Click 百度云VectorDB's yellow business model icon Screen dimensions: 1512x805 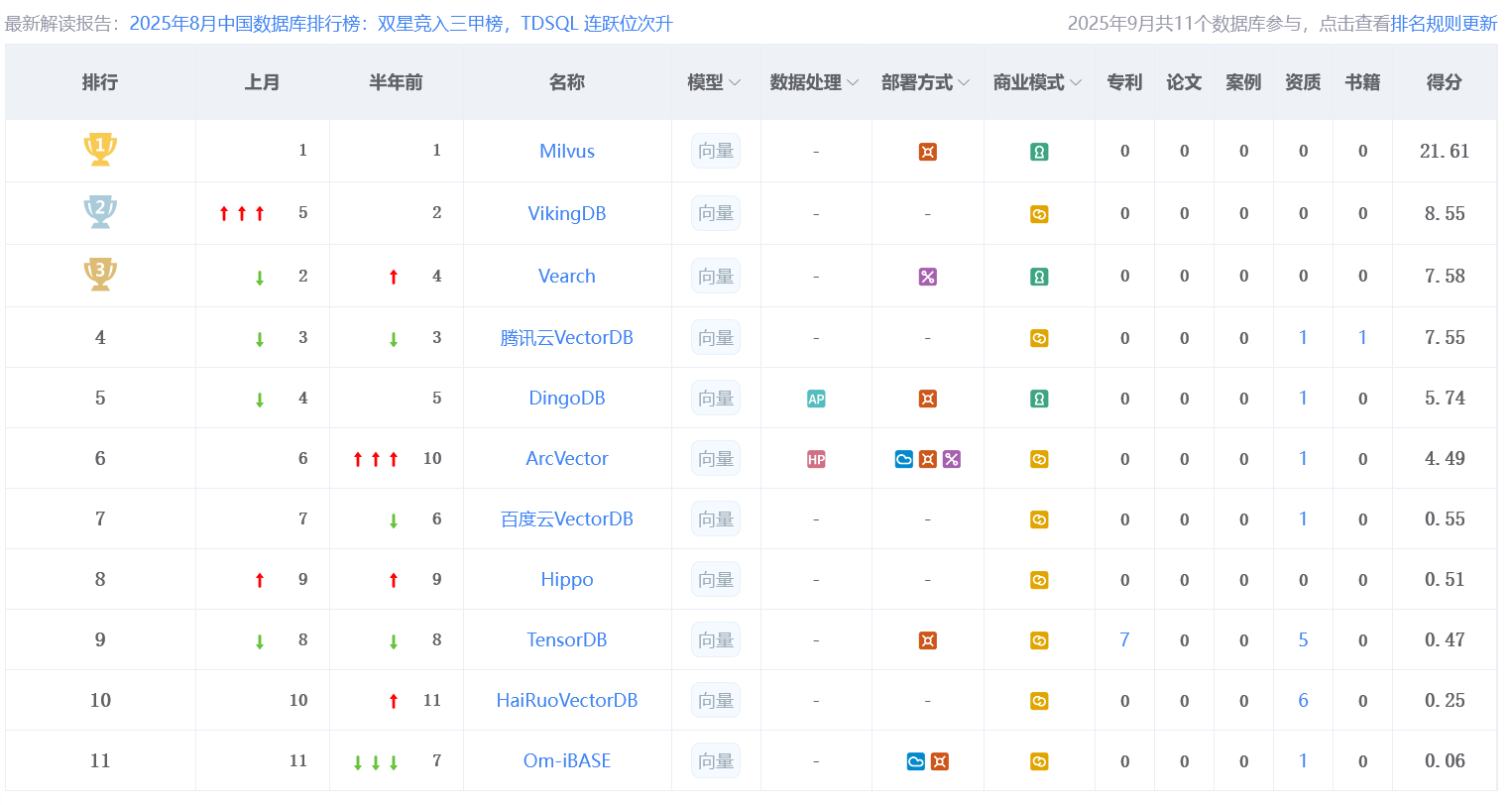(x=1039, y=519)
